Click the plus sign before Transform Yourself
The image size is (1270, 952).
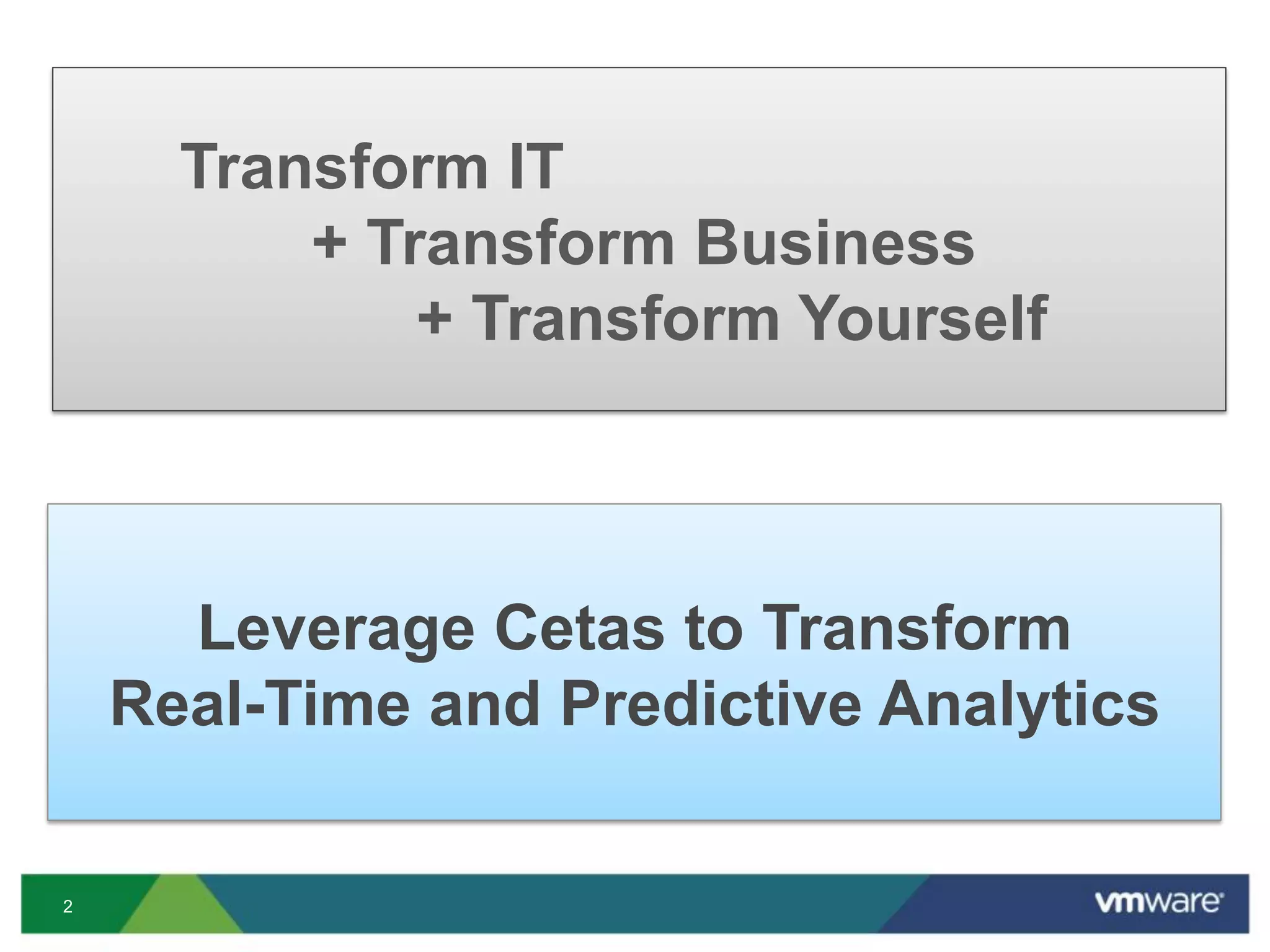click(434, 318)
